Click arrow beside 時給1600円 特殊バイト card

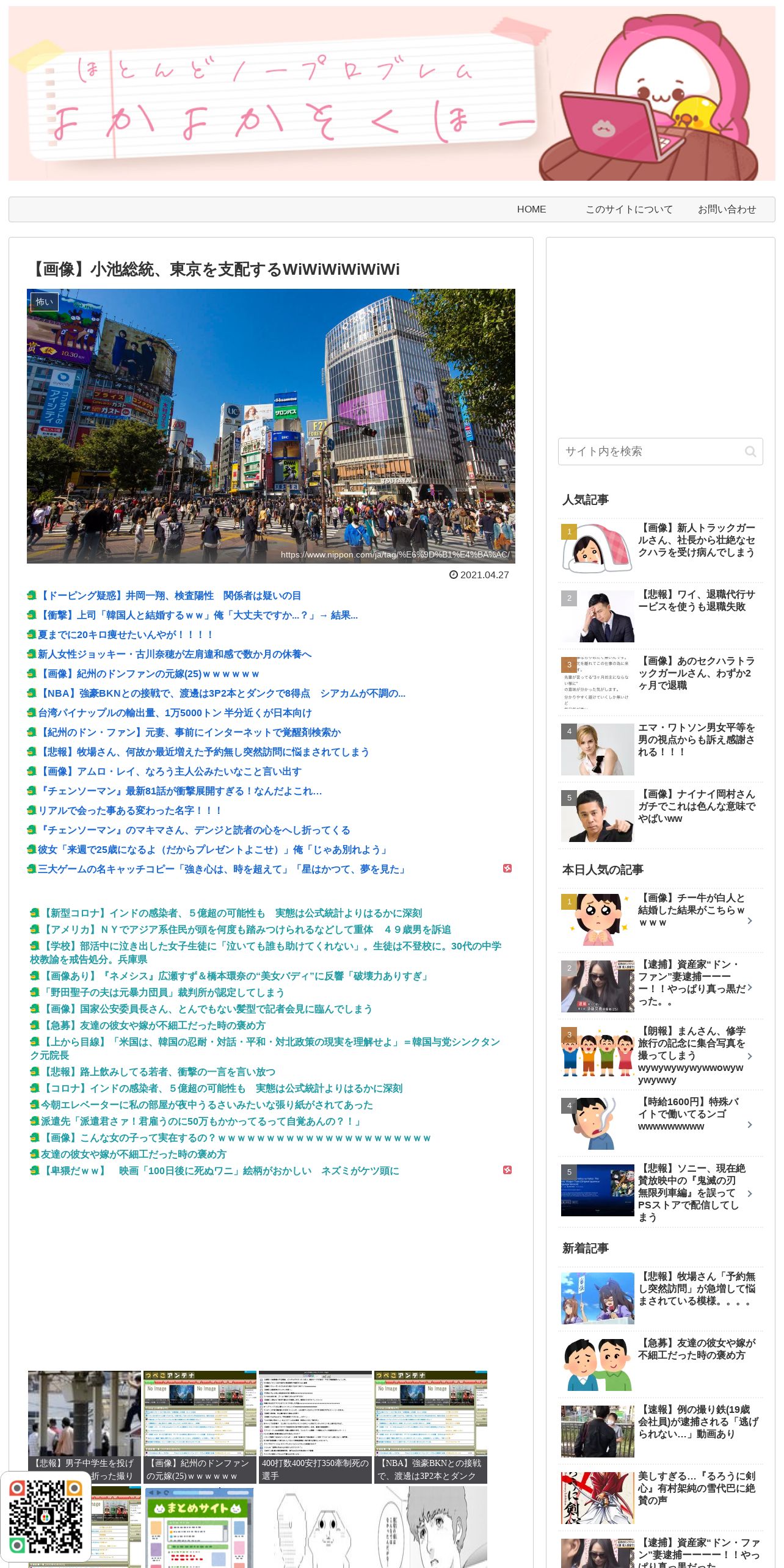(750, 1125)
